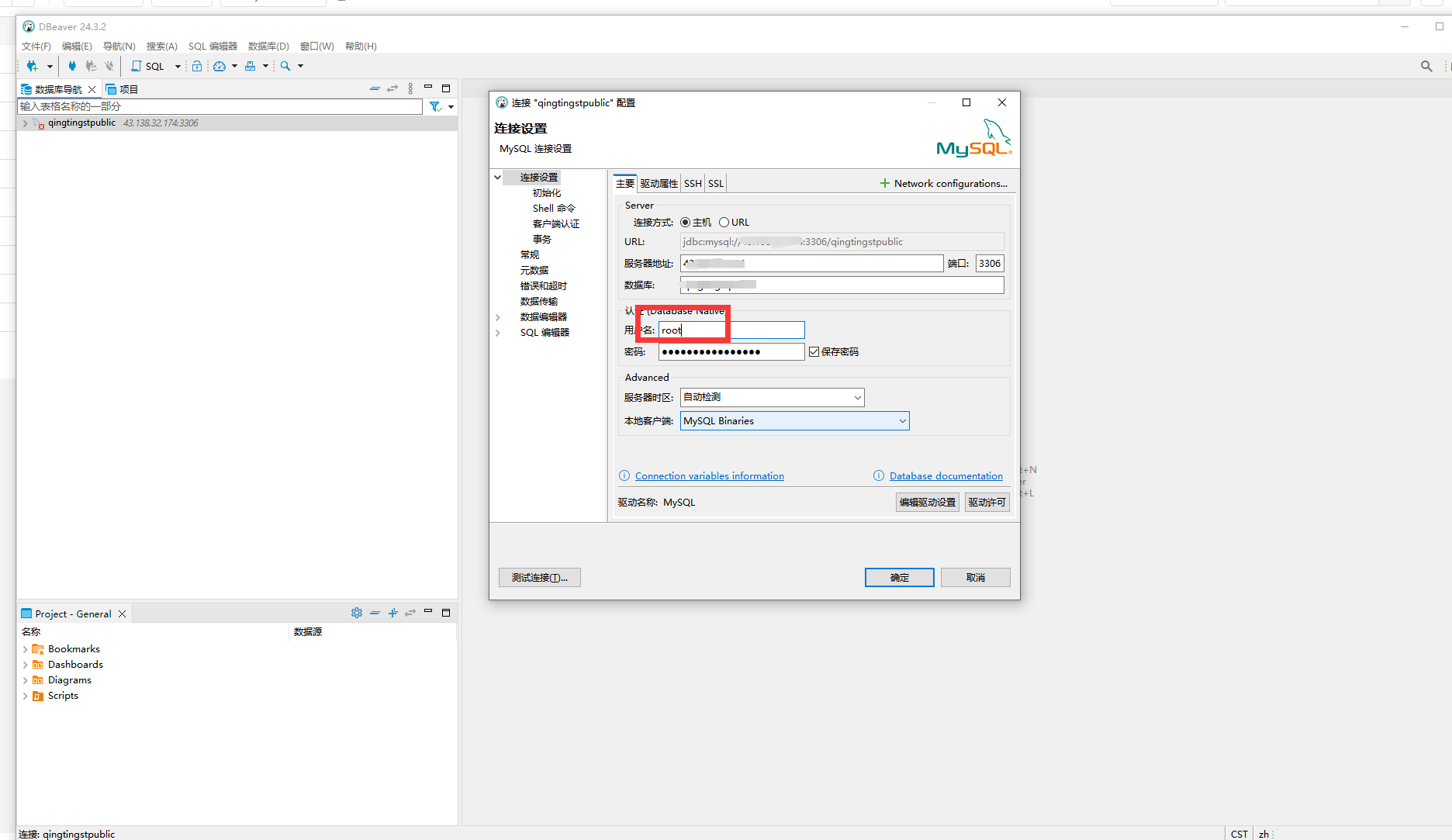Open Connection variables information link
The height and width of the screenshot is (840, 1452).
(x=710, y=476)
